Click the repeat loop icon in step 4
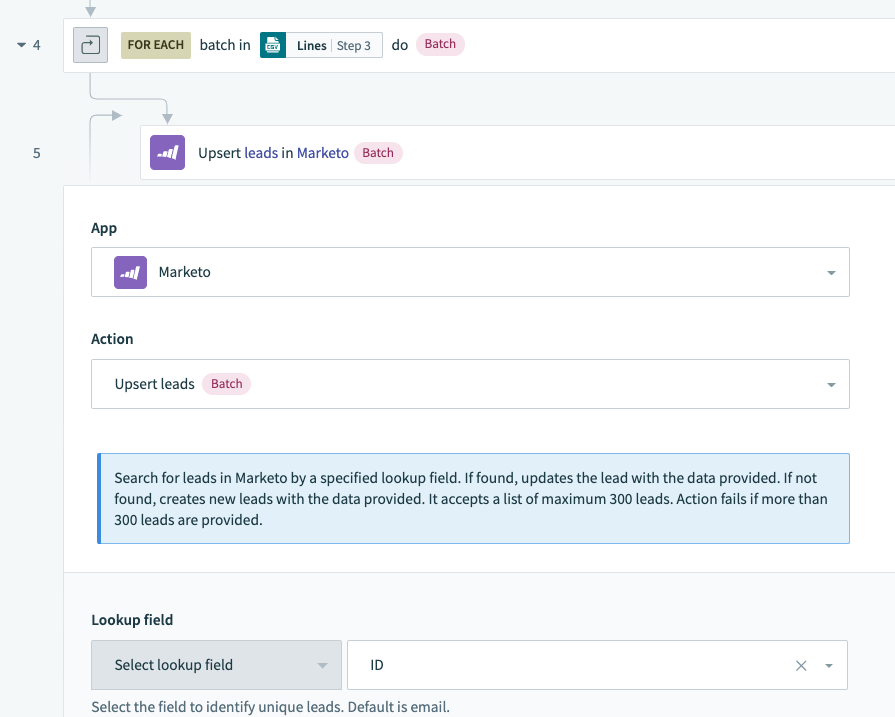This screenshot has width=895, height=717. (x=90, y=45)
